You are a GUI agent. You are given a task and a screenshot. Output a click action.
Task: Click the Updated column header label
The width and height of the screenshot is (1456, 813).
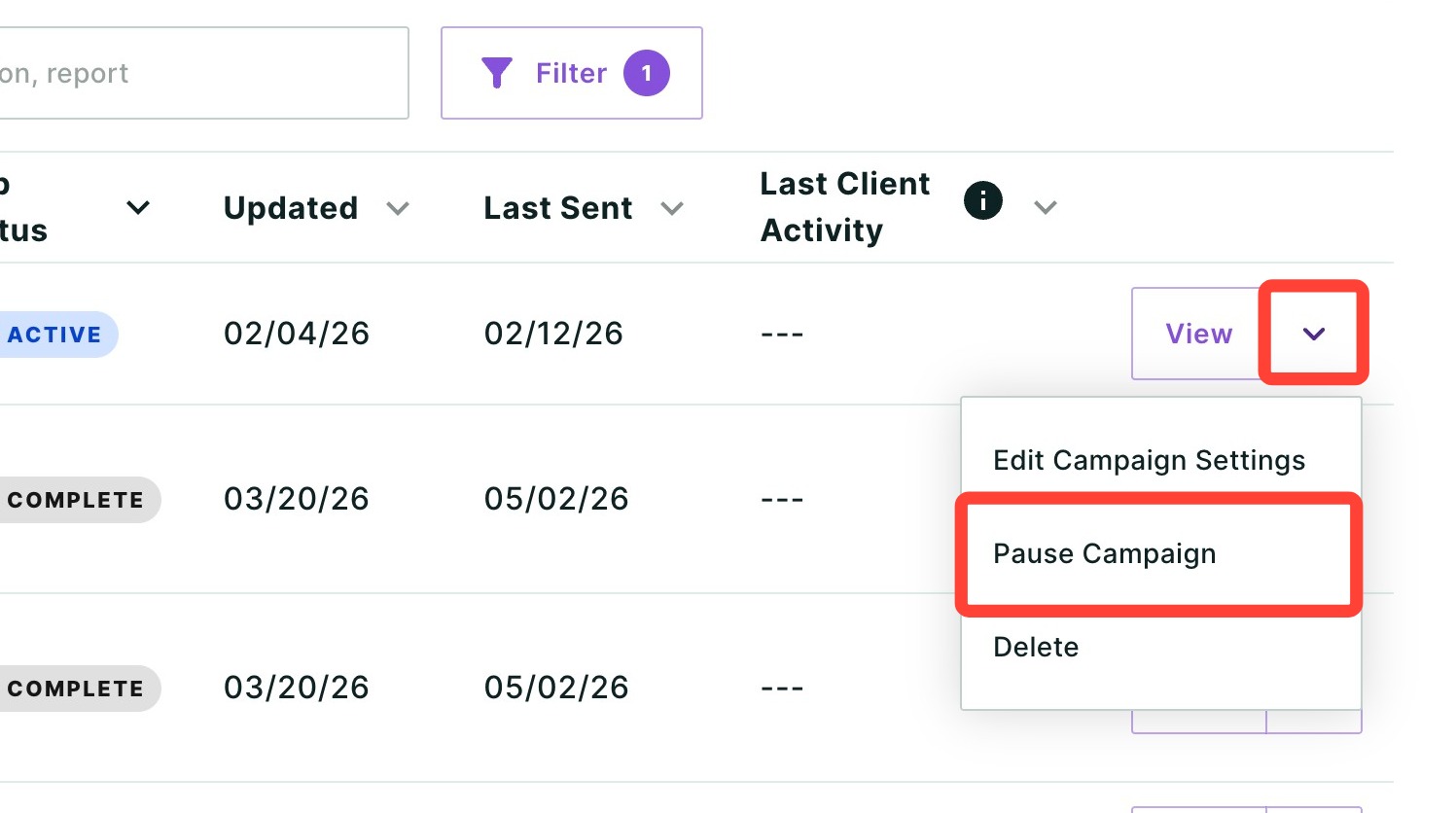pos(291,208)
